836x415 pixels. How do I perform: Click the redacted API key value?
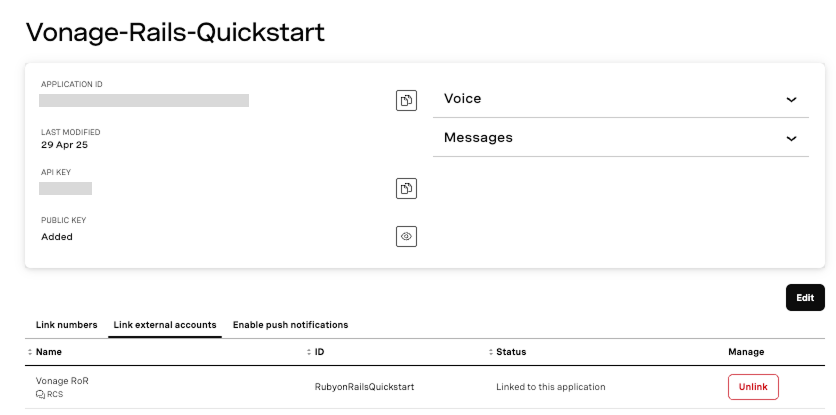click(x=66, y=188)
